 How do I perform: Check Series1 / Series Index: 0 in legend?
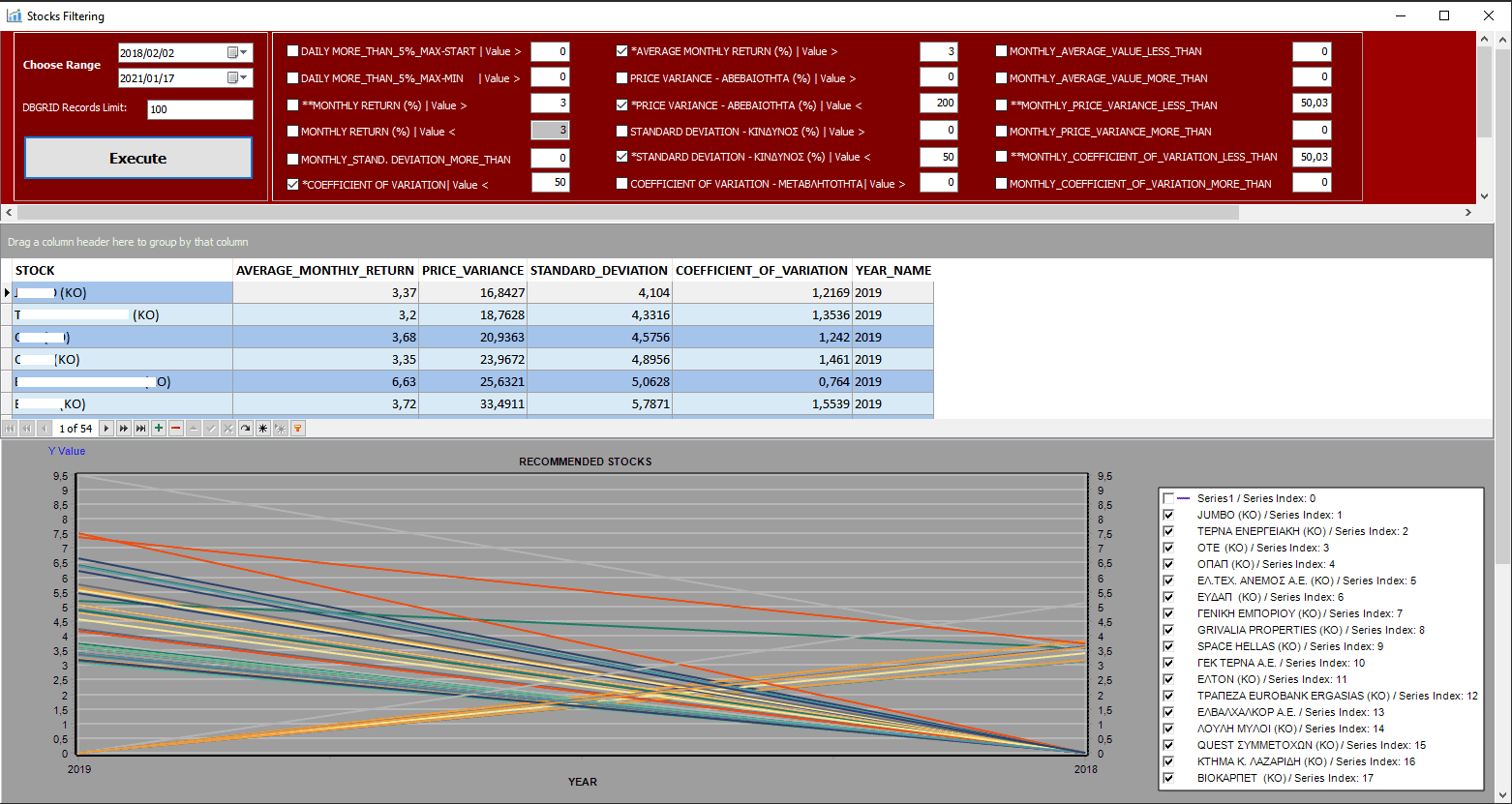pos(1168,498)
